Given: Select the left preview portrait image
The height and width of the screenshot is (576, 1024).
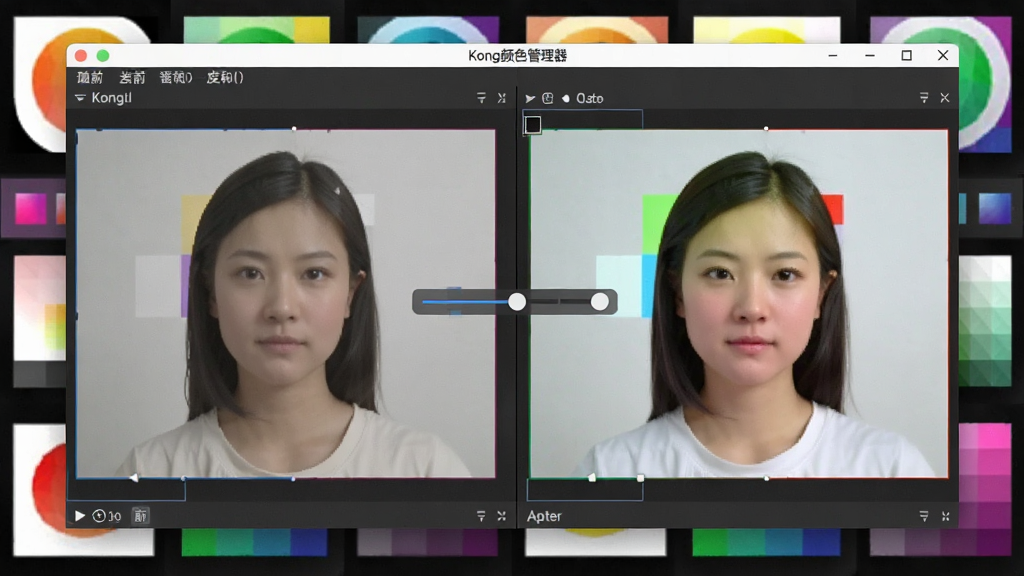Looking at the screenshot, I should coord(286,304).
